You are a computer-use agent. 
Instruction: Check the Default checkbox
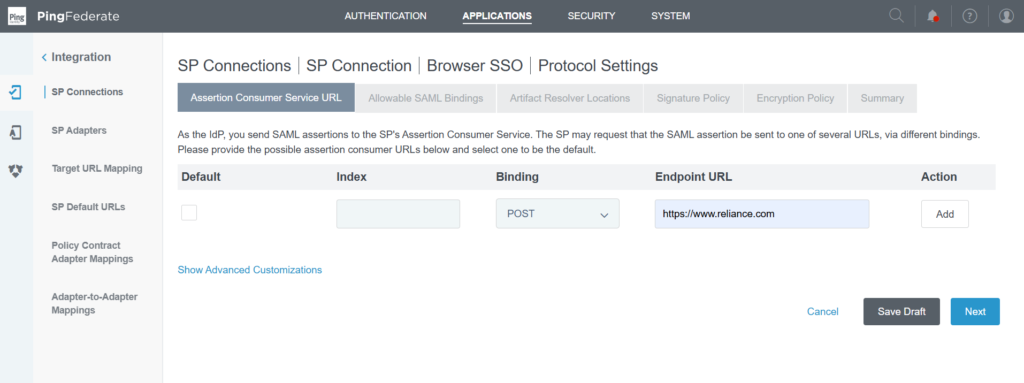tap(189, 213)
